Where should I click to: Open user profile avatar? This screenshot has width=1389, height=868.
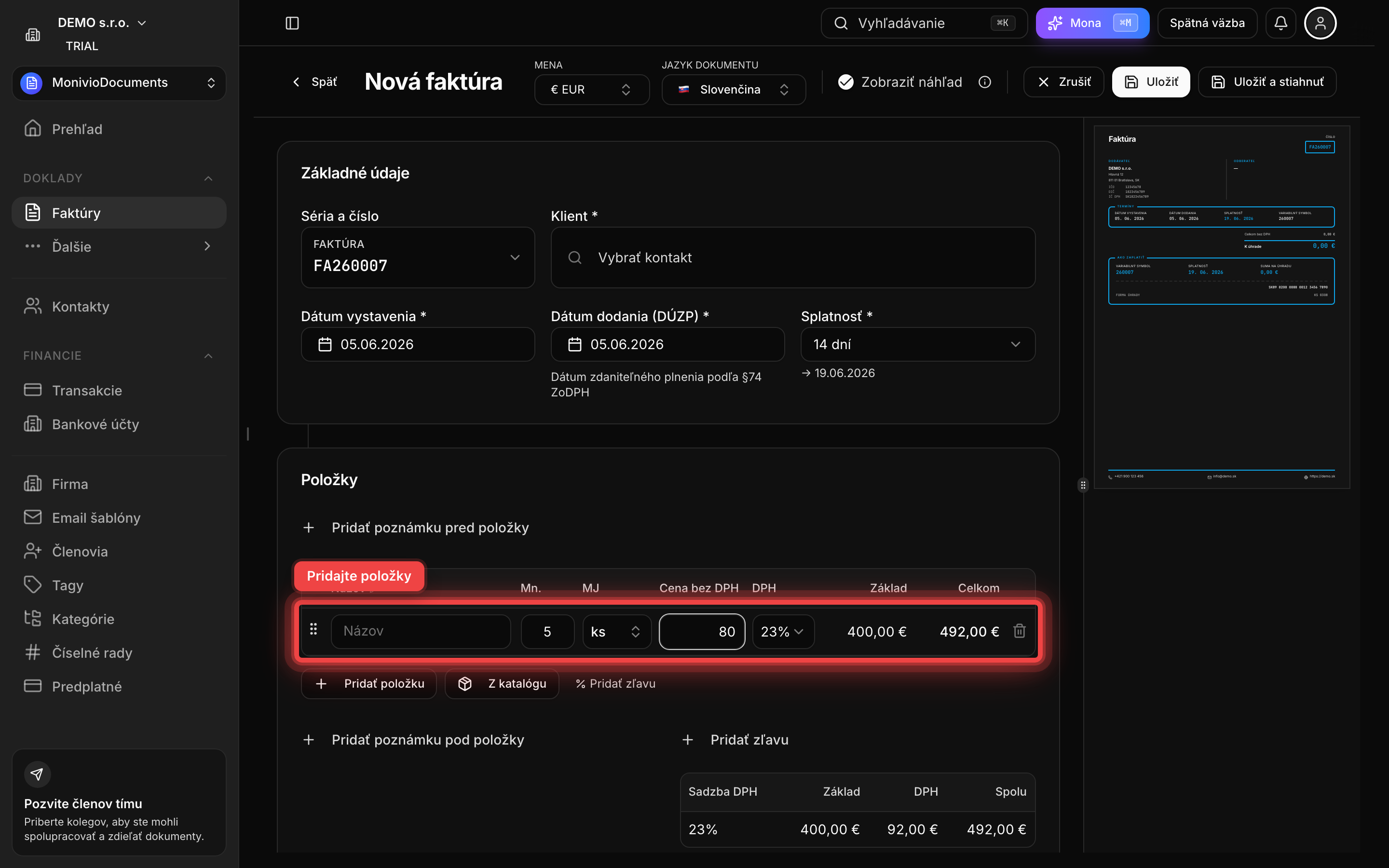(1320, 23)
